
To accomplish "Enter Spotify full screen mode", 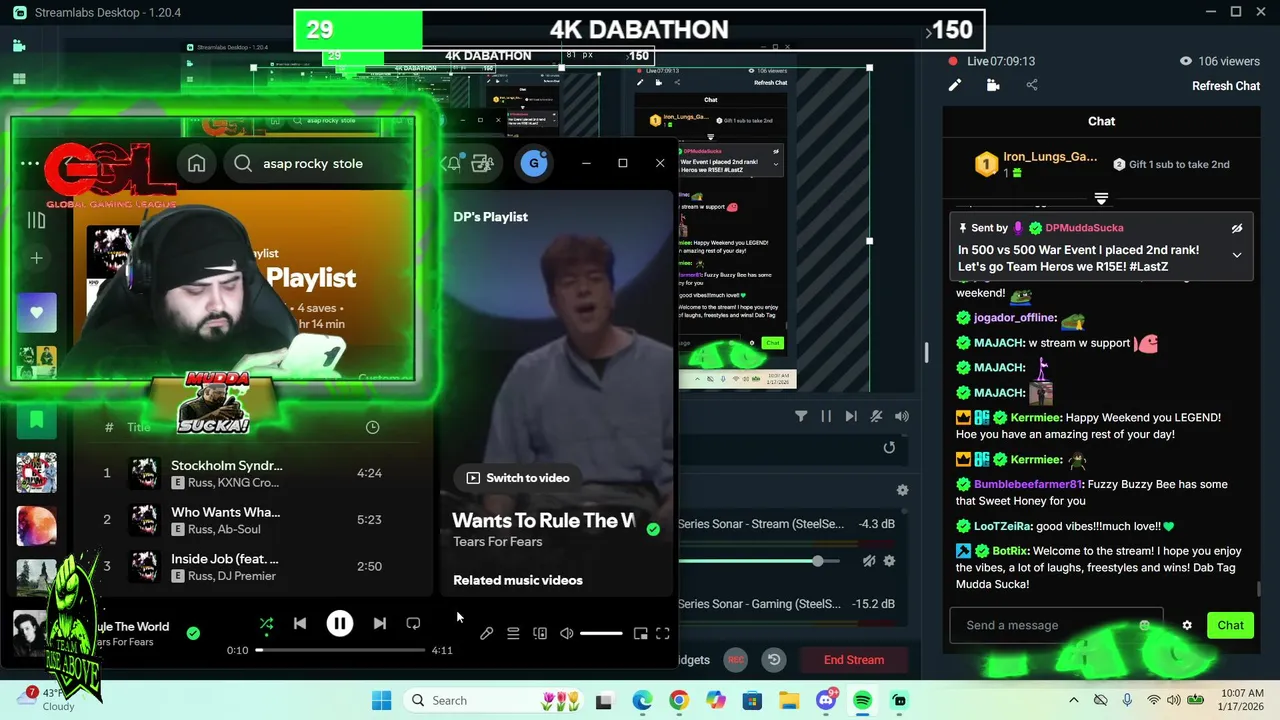I will 663,633.
